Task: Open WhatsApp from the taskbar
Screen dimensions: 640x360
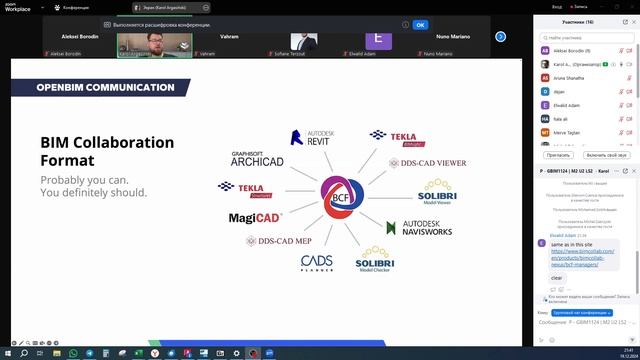Action: (x=73, y=353)
